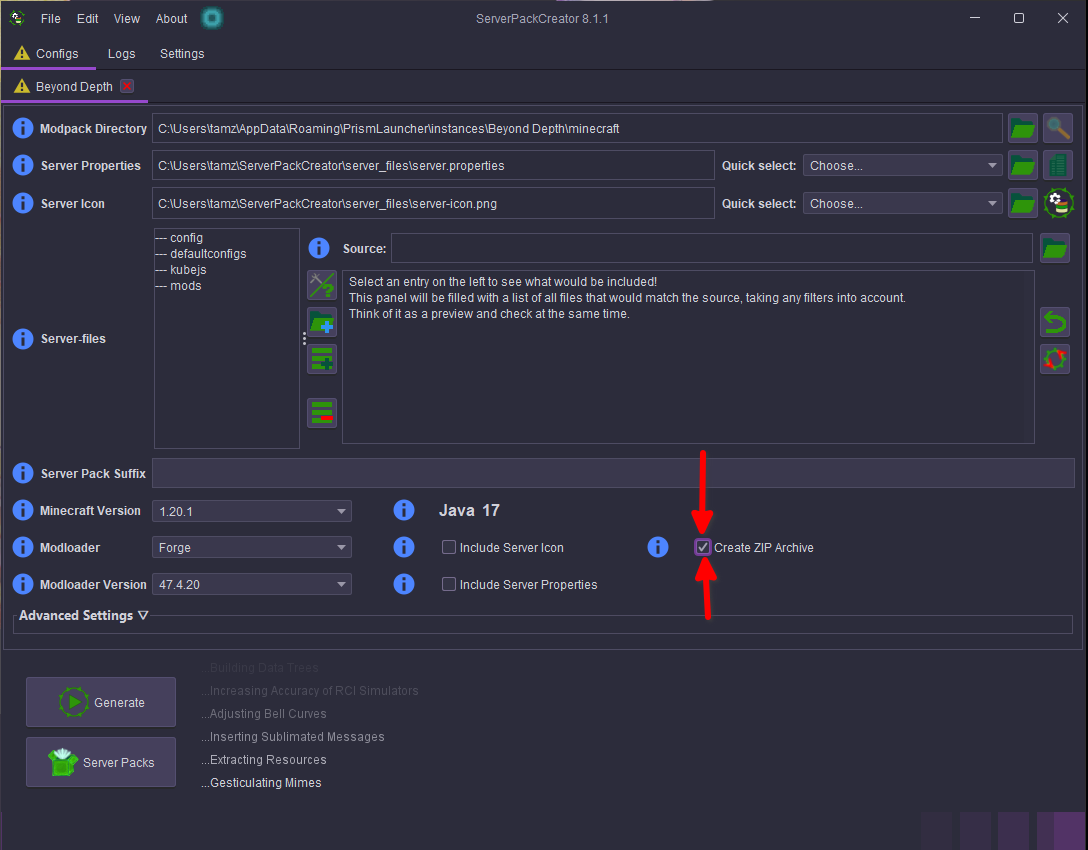The width and height of the screenshot is (1088, 850).
Task: Click the red-green reset circle icon
Action: pos(1055,359)
